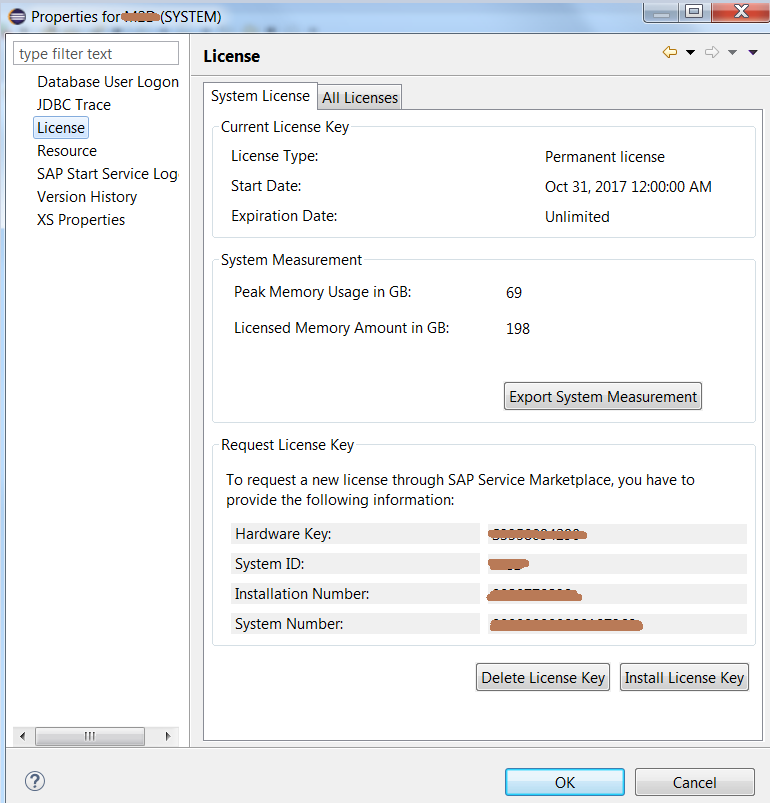This screenshot has width=770, height=803.
Task: Click the System Number value field
Action: (617, 624)
